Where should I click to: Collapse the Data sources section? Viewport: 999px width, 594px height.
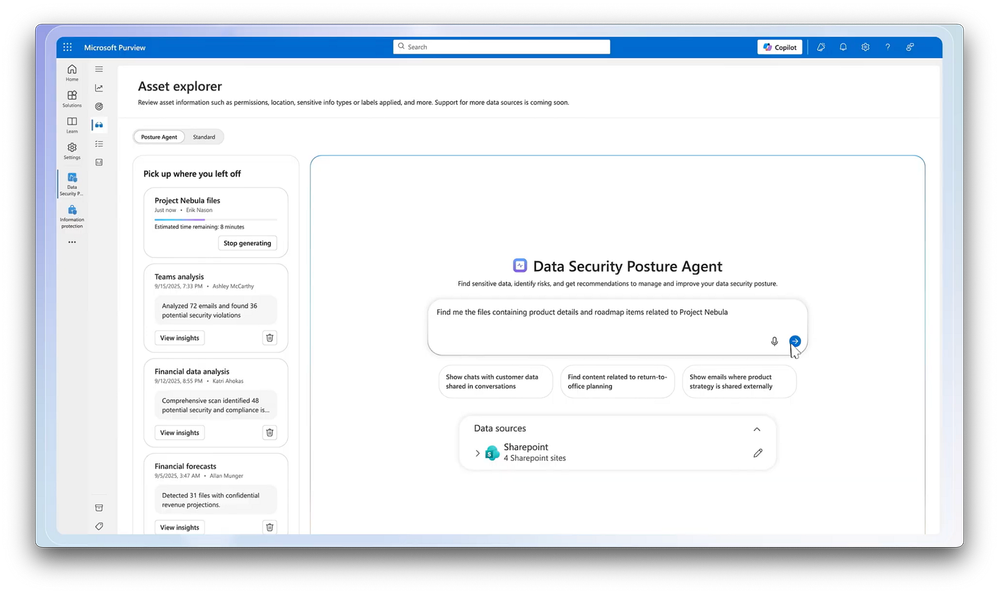click(x=757, y=429)
